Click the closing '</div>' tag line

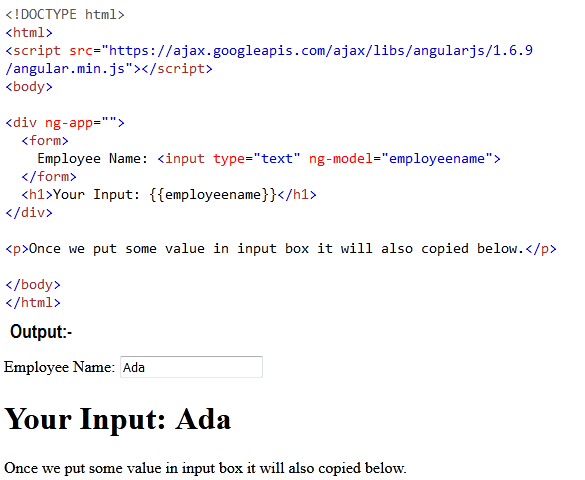29,213
